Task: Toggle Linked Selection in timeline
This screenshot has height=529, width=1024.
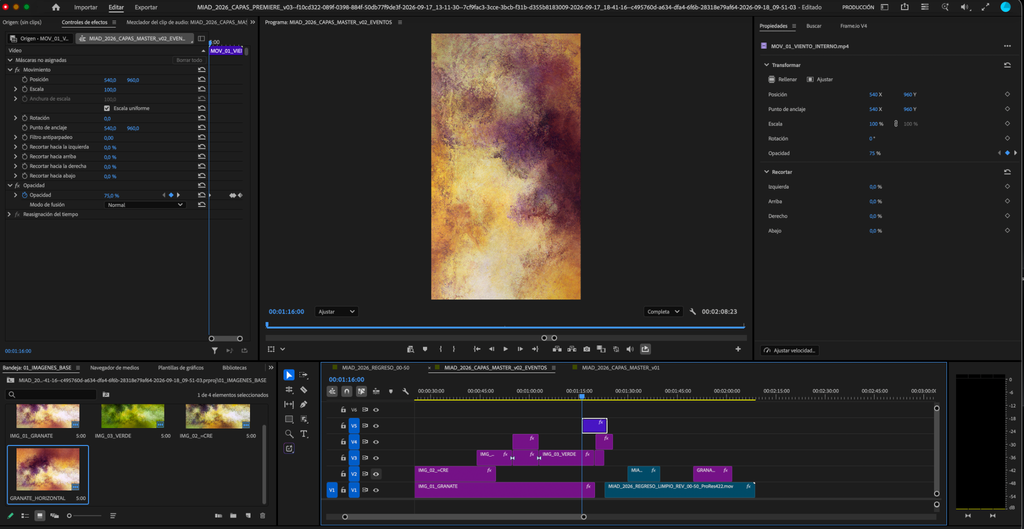Action: [x=361, y=392]
